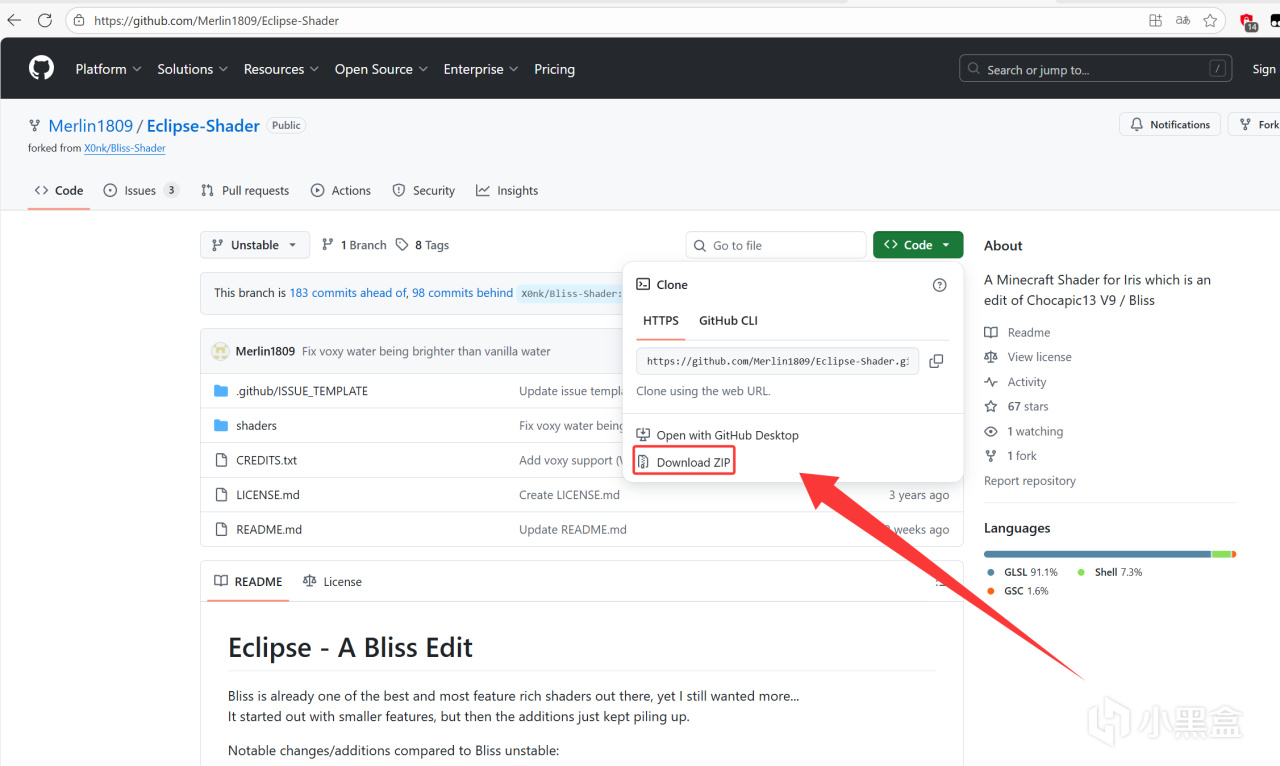Expand the Resources menu in the header
Screen dimensions: 1280x766
coord(281,69)
